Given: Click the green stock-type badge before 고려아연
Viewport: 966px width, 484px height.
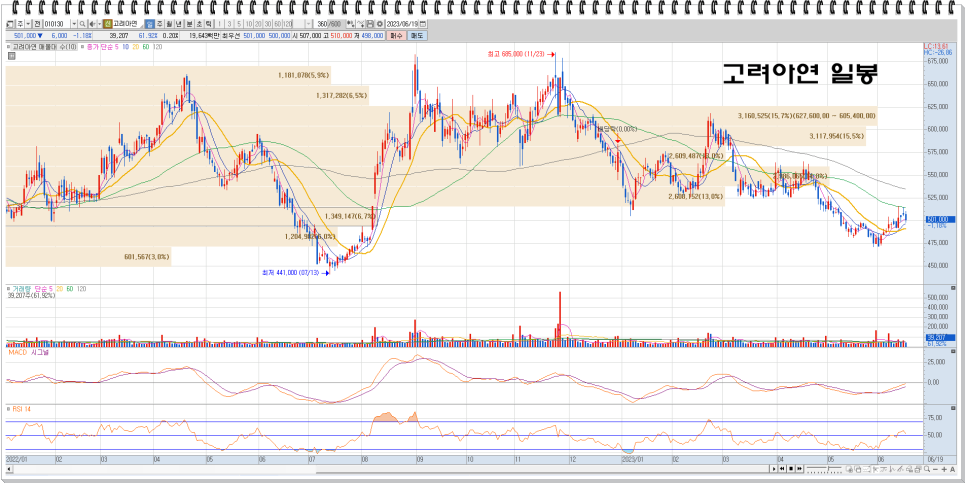Looking at the screenshot, I should coord(108,24).
